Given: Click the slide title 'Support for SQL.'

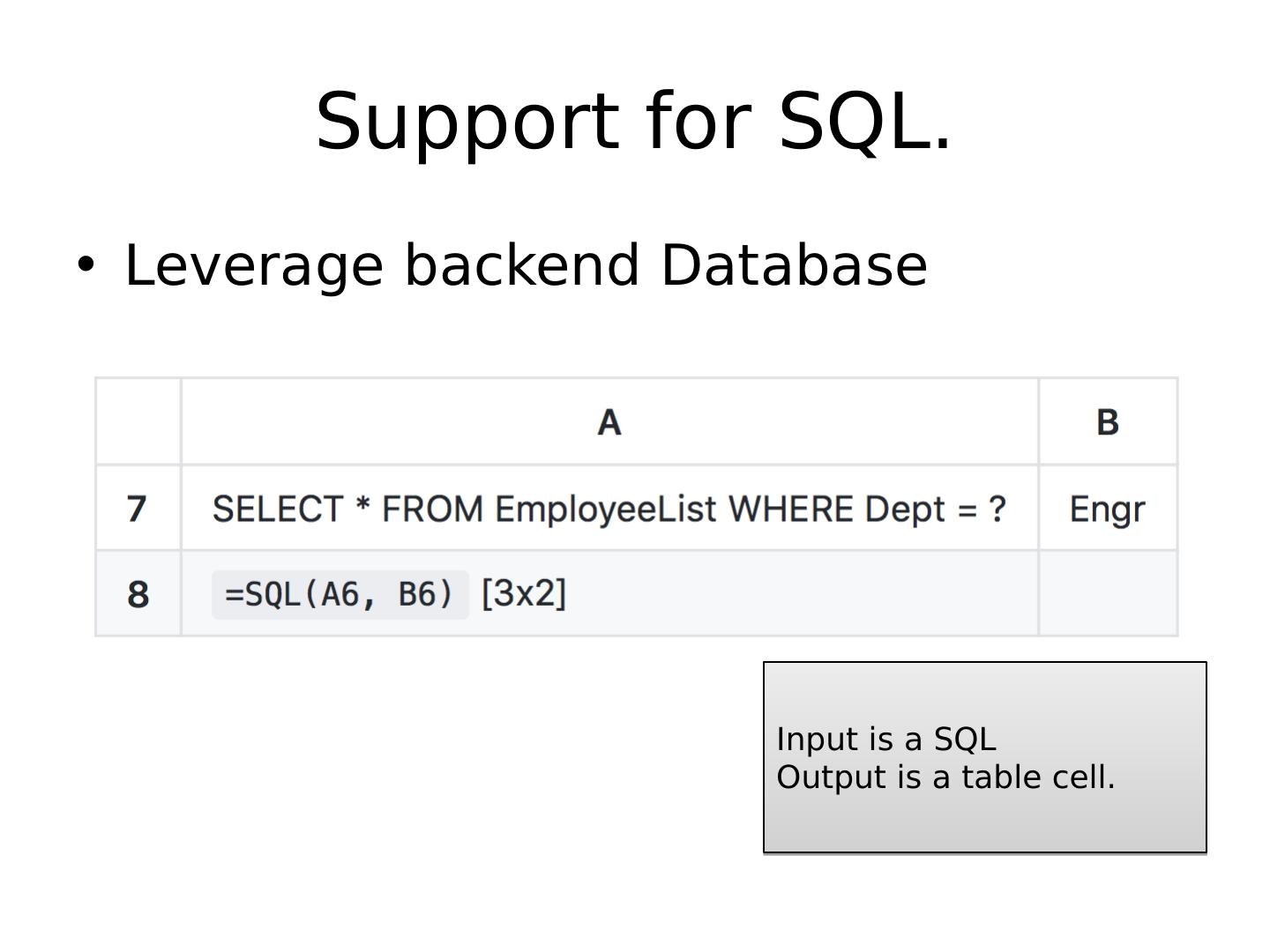Looking at the screenshot, I should 633,122.
